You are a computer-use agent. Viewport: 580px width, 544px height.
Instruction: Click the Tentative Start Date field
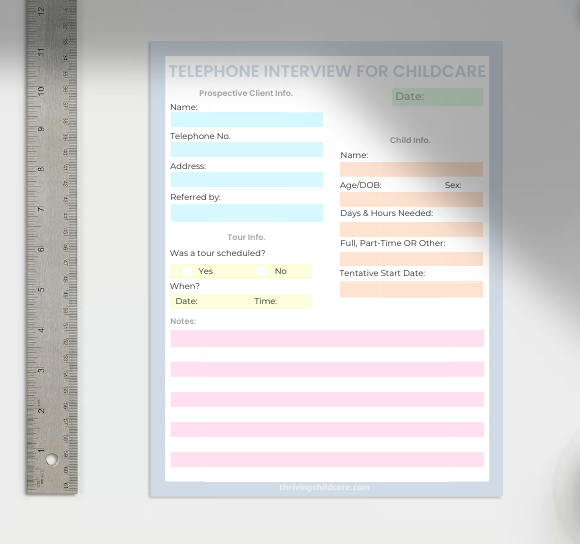(x=411, y=289)
